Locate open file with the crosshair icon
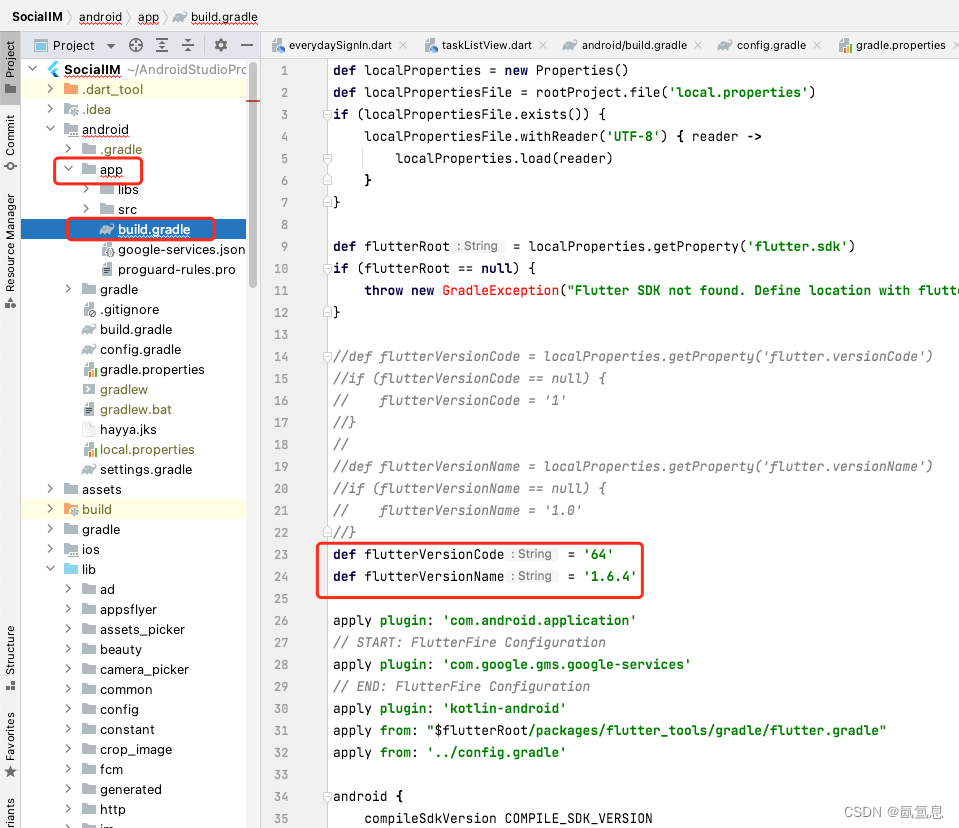Screen dimensions: 959x828 136,45
